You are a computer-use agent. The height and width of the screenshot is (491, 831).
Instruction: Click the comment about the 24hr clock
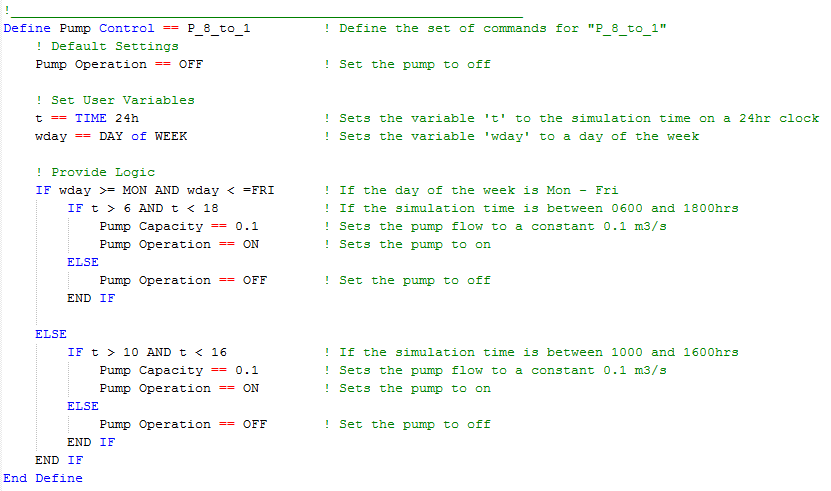point(571,118)
